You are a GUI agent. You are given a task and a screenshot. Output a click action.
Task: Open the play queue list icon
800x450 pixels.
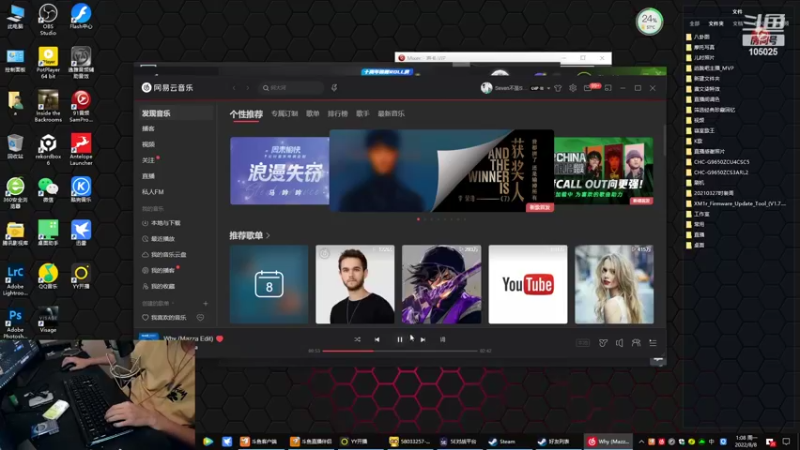point(653,343)
